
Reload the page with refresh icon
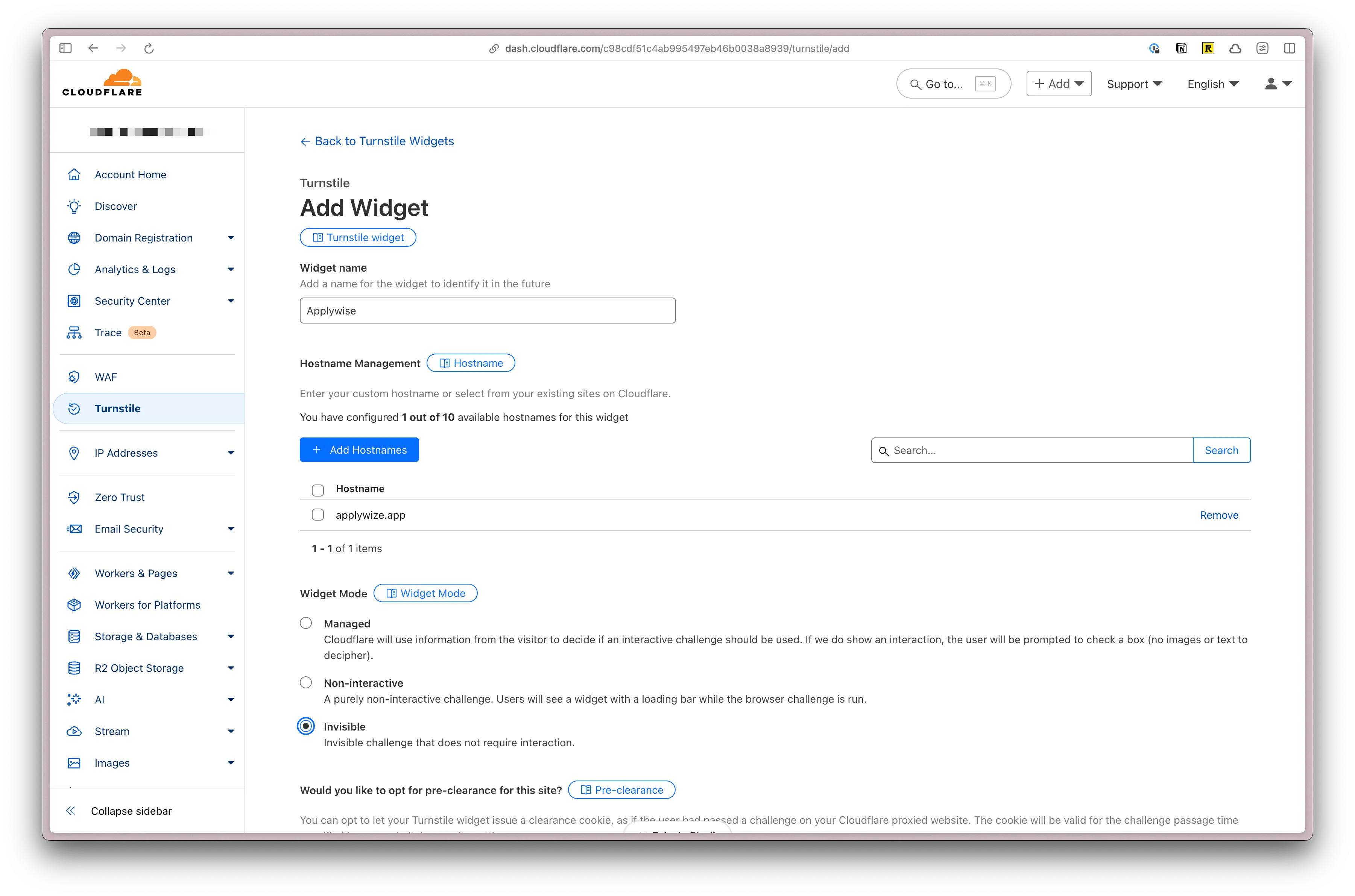coord(149,48)
